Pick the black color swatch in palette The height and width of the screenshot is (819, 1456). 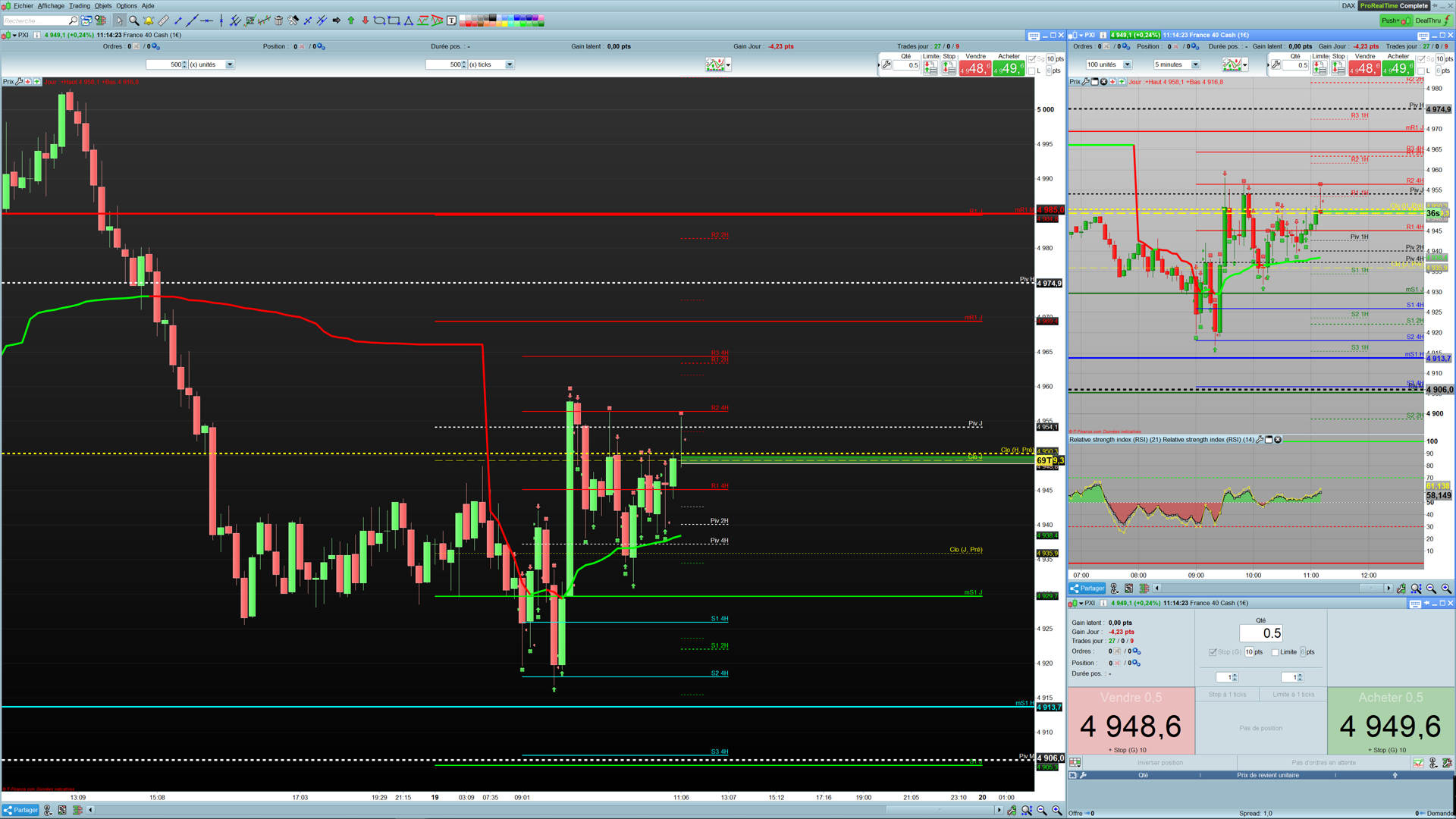click(493, 17)
